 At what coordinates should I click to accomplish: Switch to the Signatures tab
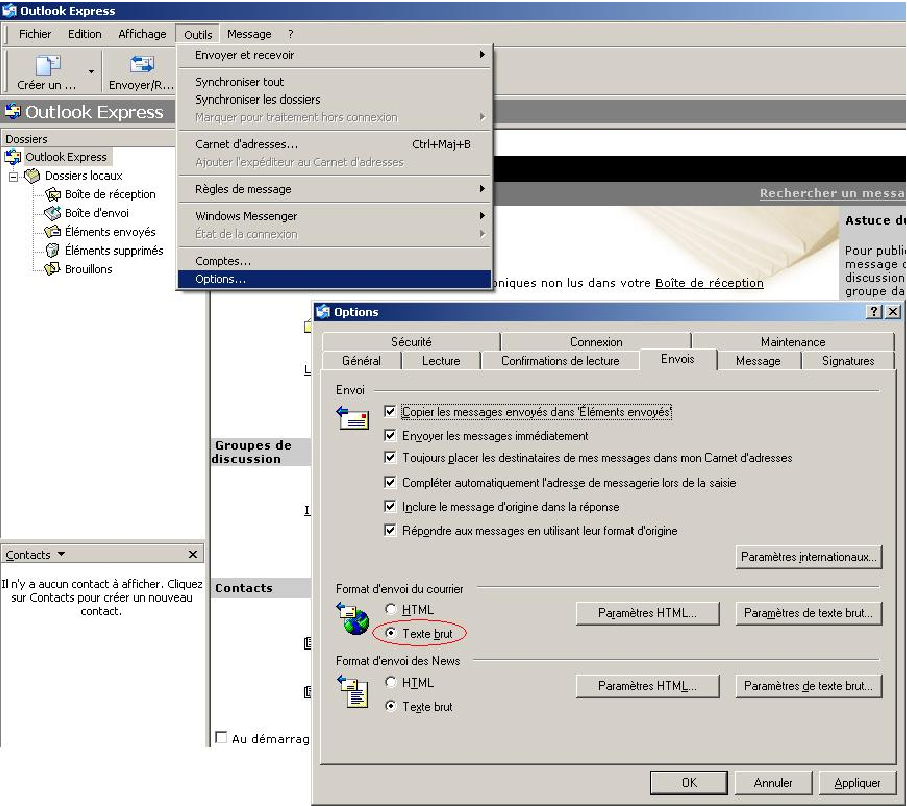(x=847, y=360)
